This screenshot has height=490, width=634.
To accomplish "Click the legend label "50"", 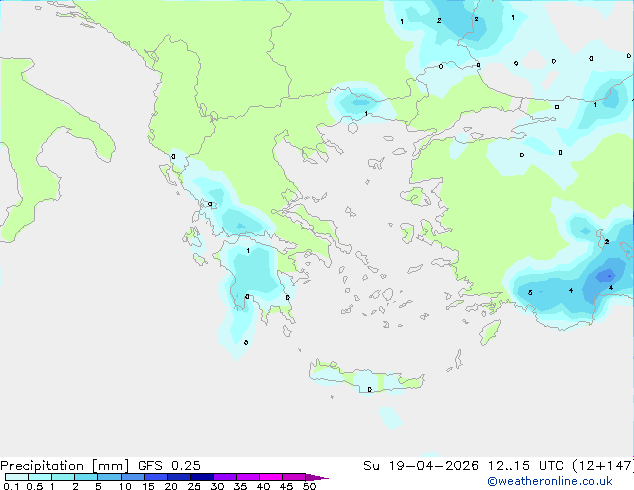I will [x=309, y=486].
